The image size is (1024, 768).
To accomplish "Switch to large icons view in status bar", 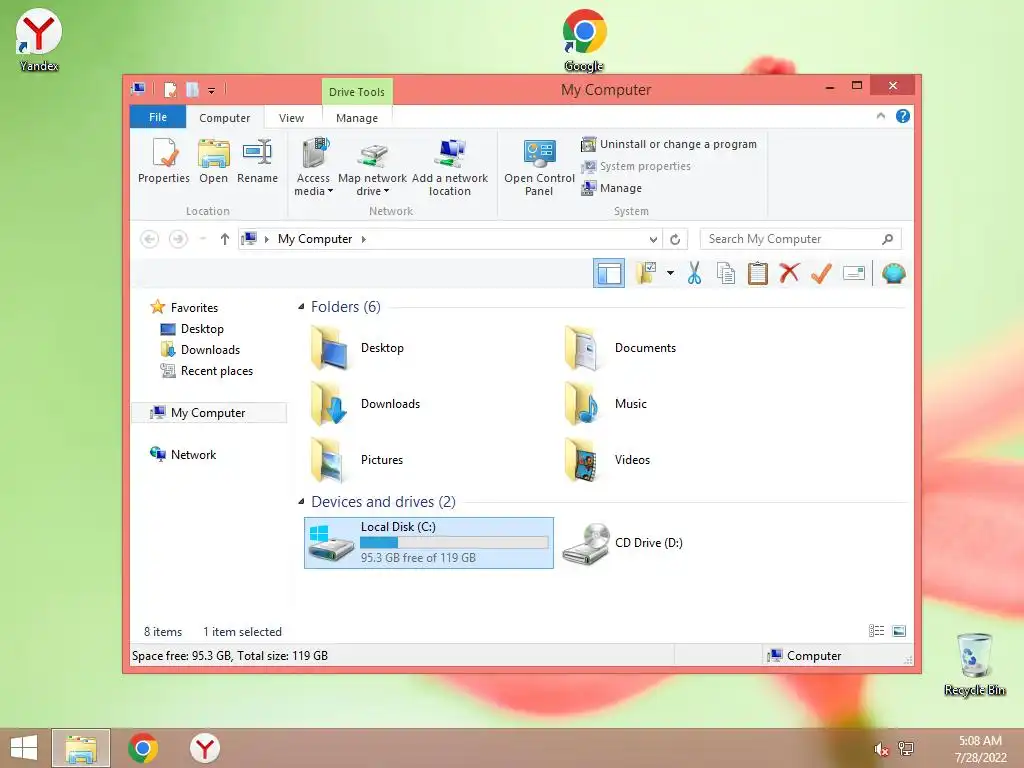I will [x=899, y=631].
